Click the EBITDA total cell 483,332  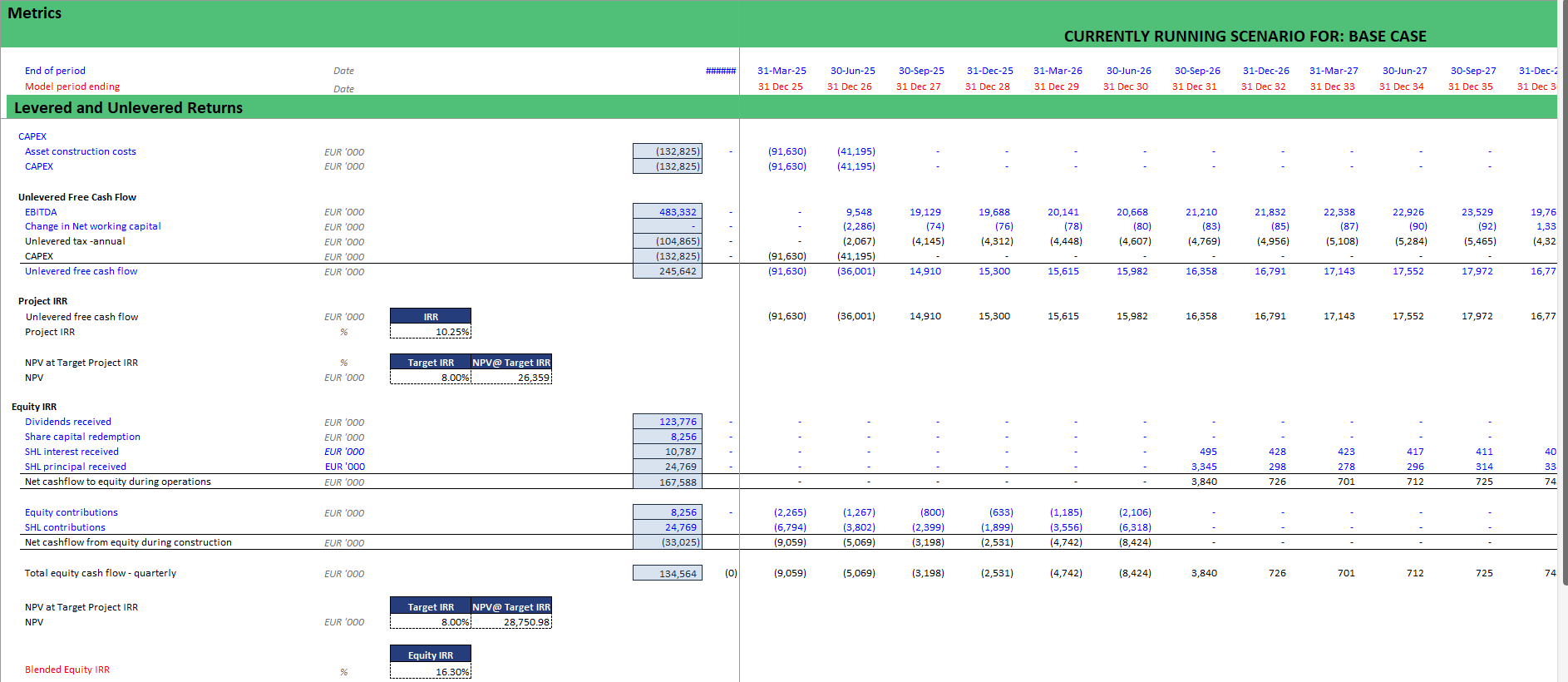pyautogui.click(x=668, y=212)
